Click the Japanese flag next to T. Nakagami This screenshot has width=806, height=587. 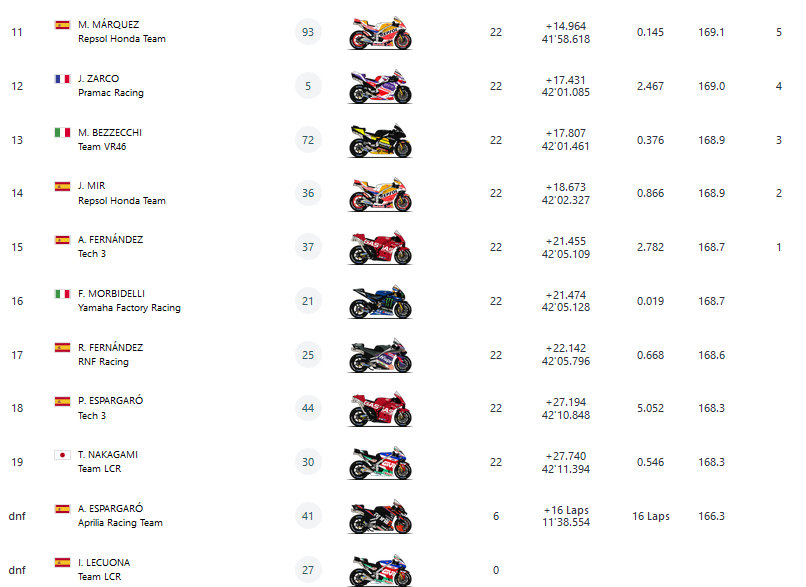coord(62,454)
